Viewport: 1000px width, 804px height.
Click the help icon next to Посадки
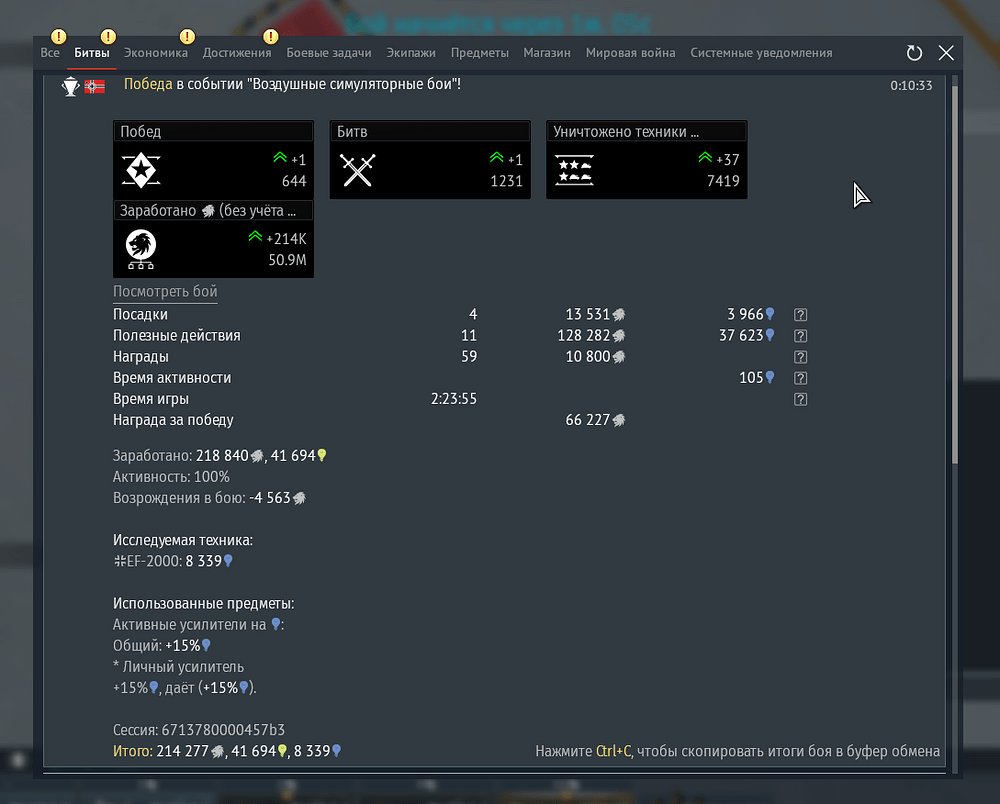(x=800, y=314)
